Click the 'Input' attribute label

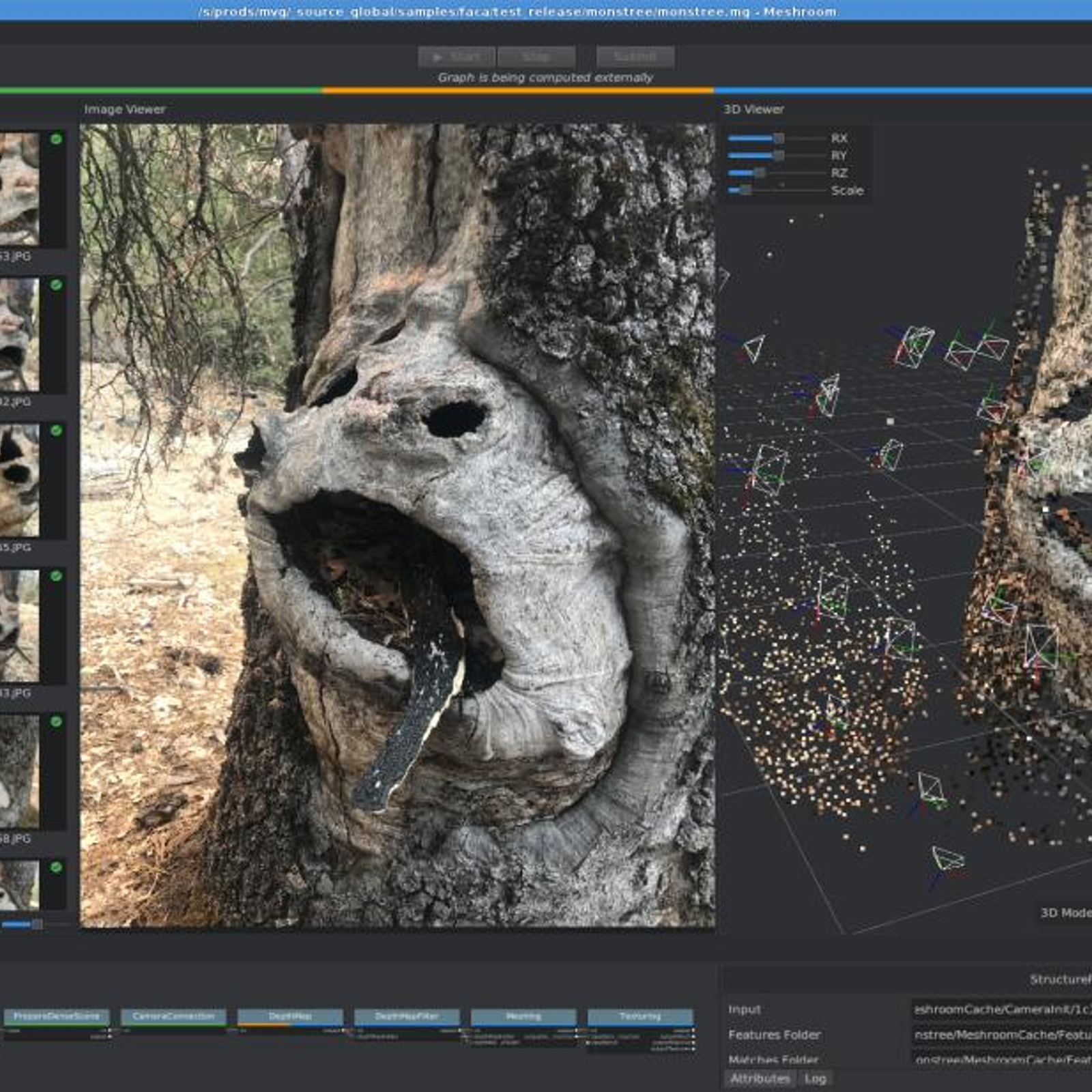pyautogui.click(x=744, y=1009)
